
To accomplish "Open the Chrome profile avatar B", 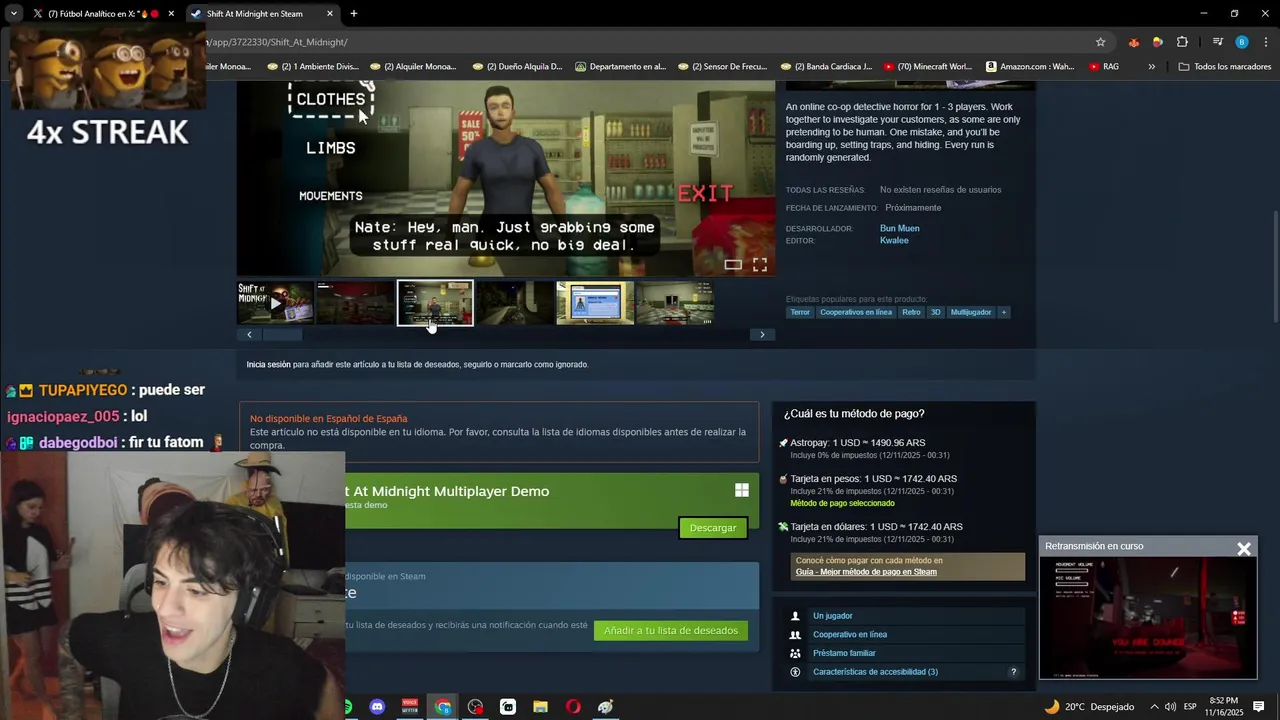I will (1241, 42).
